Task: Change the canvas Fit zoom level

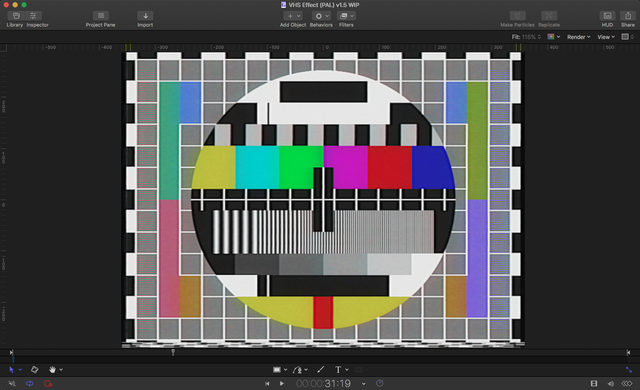Action: pyautogui.click(x=526, y=37)
